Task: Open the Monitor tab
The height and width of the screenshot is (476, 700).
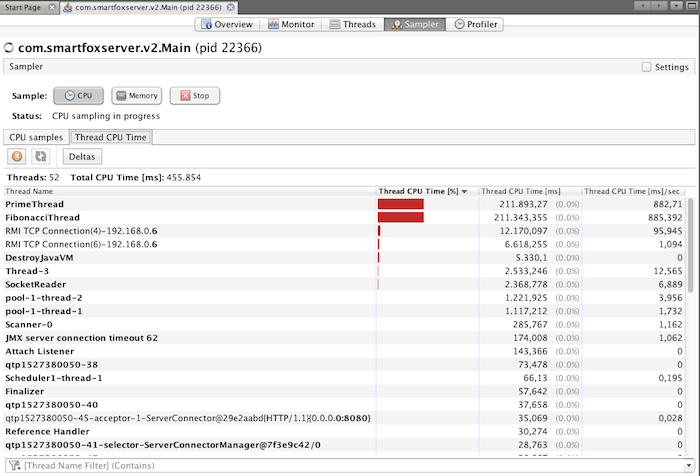Action: 291,24
